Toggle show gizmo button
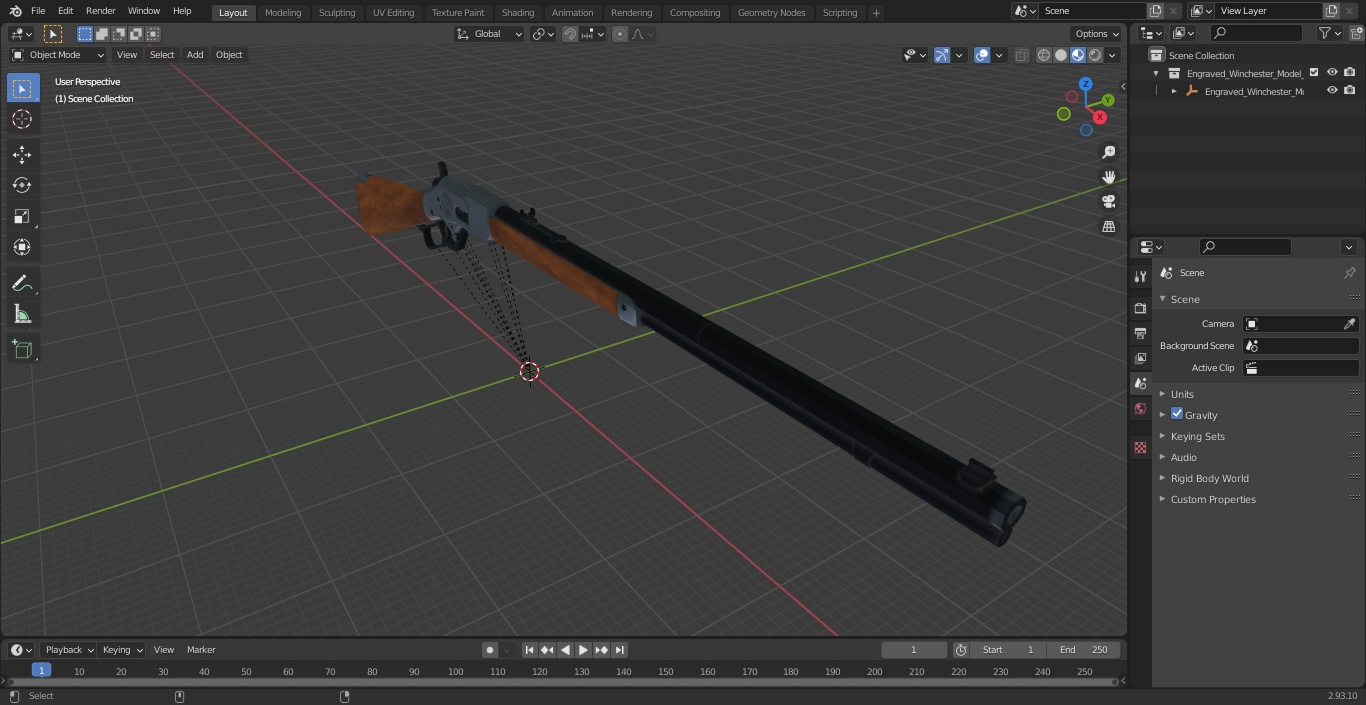This screenshot has height=705, width=1366. (x=942, y=55)
